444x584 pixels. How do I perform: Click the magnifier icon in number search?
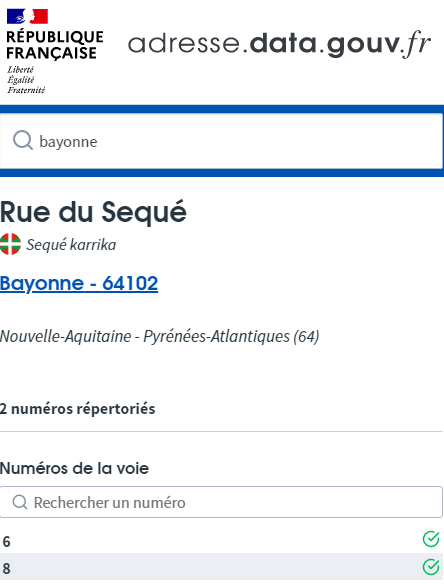tap(20, 502)
